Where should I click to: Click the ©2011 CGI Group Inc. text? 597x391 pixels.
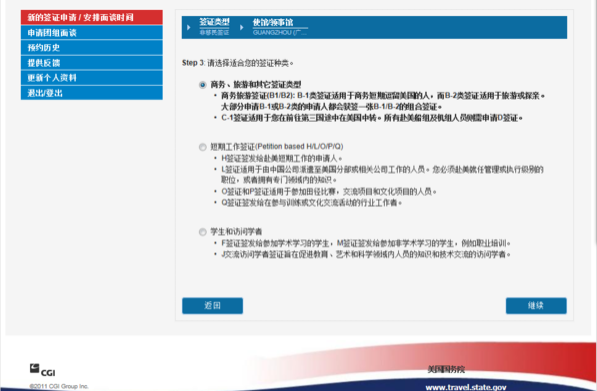[59, 386]
